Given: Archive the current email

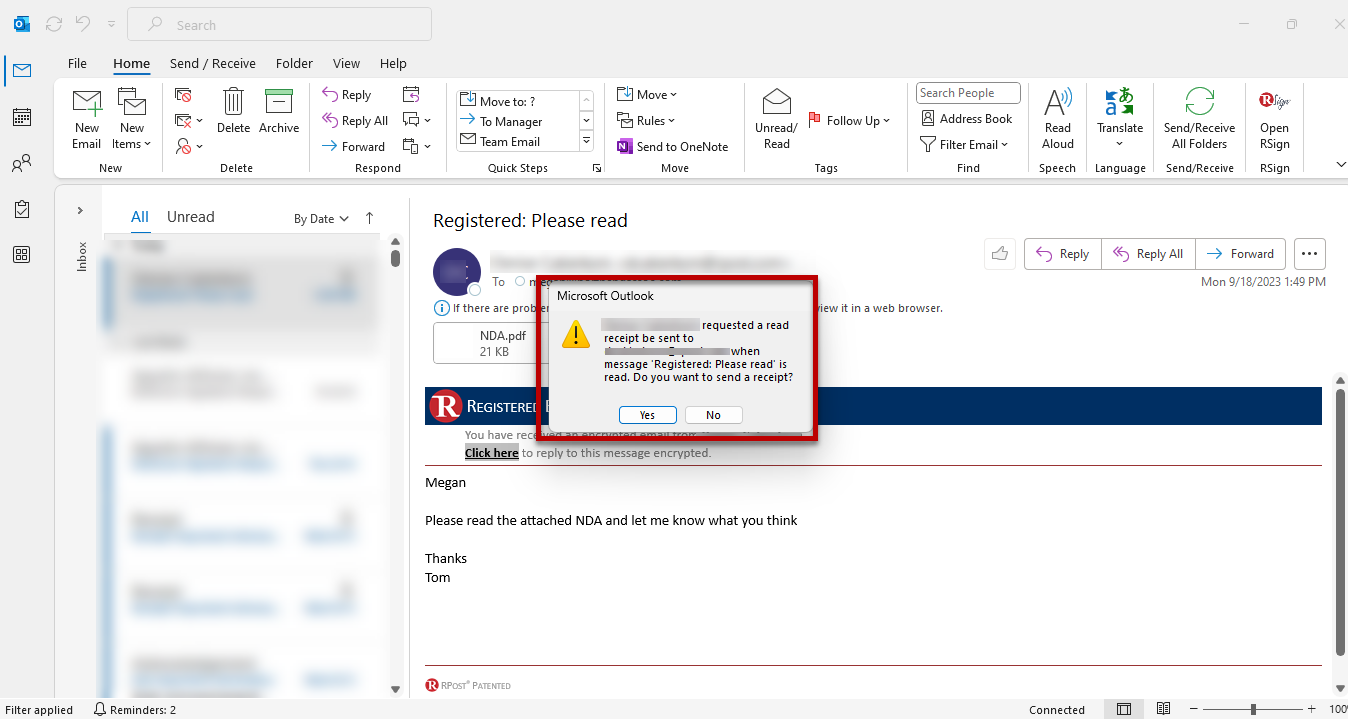Looking at the screenshot, I should pyautogui.click(x=279, y=111).
